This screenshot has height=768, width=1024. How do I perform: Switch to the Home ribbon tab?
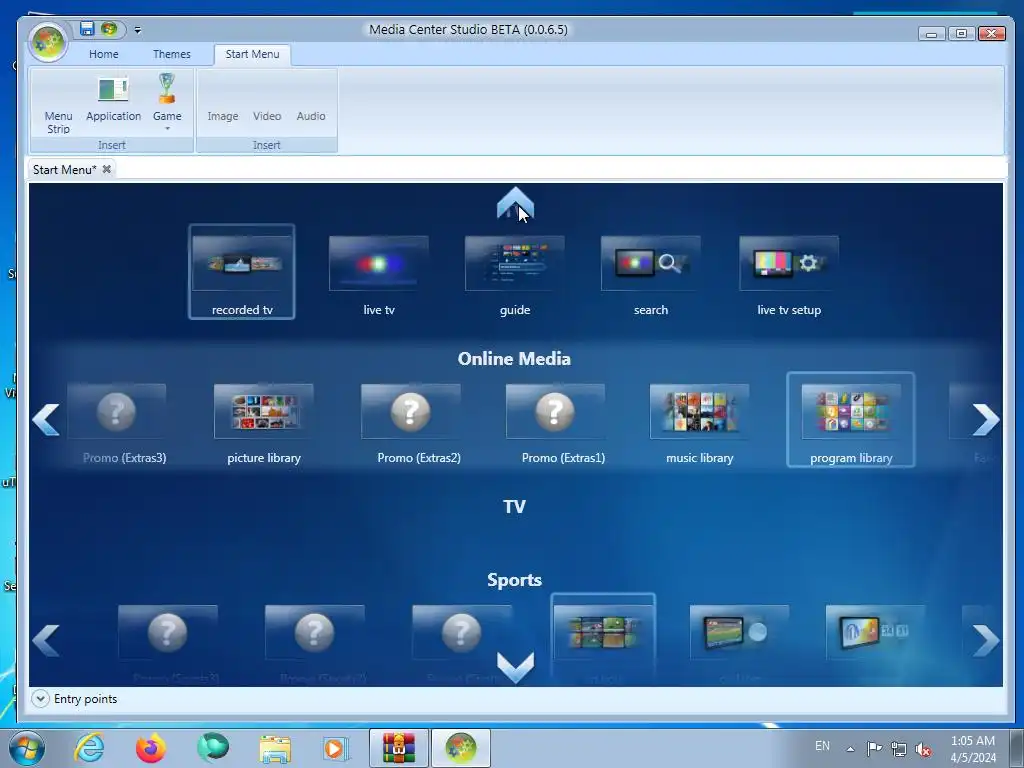tap(104, 54)
